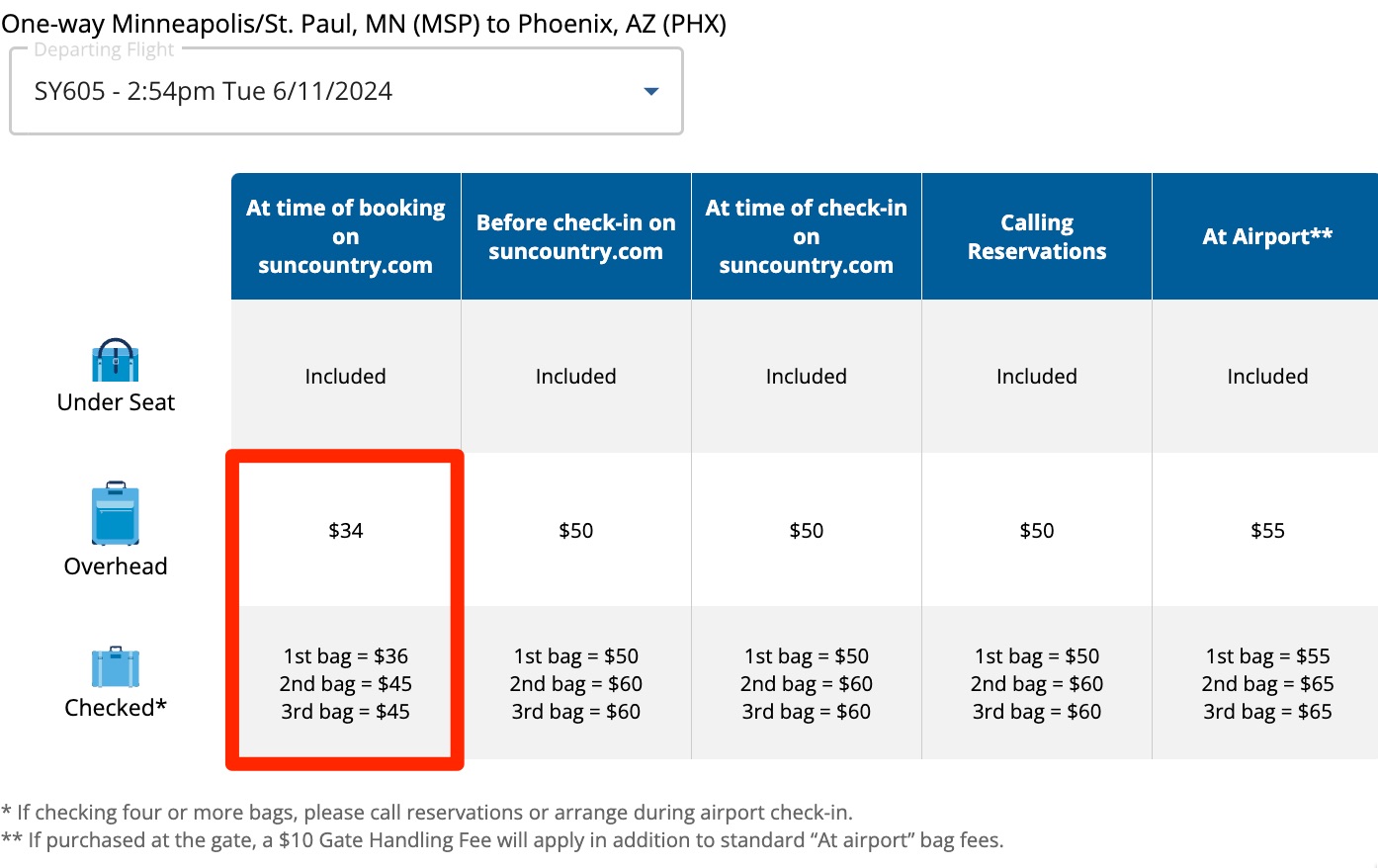This screenshot has width=1378, height=868.
Task: Click the At time of check-in header
Action: pyautogui.click(x=806, y=236)
